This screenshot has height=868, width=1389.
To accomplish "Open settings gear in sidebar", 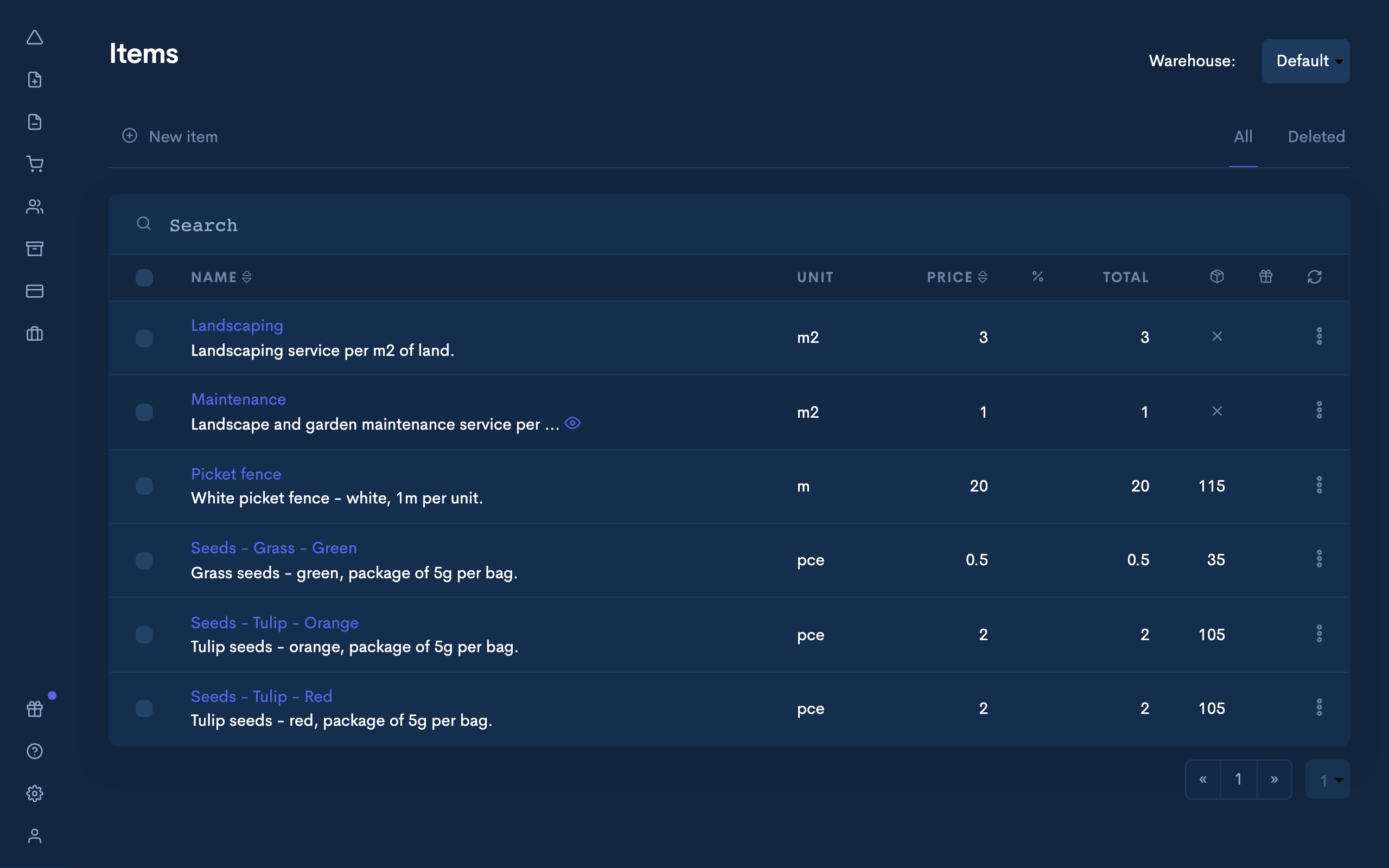I will [35, 793].
